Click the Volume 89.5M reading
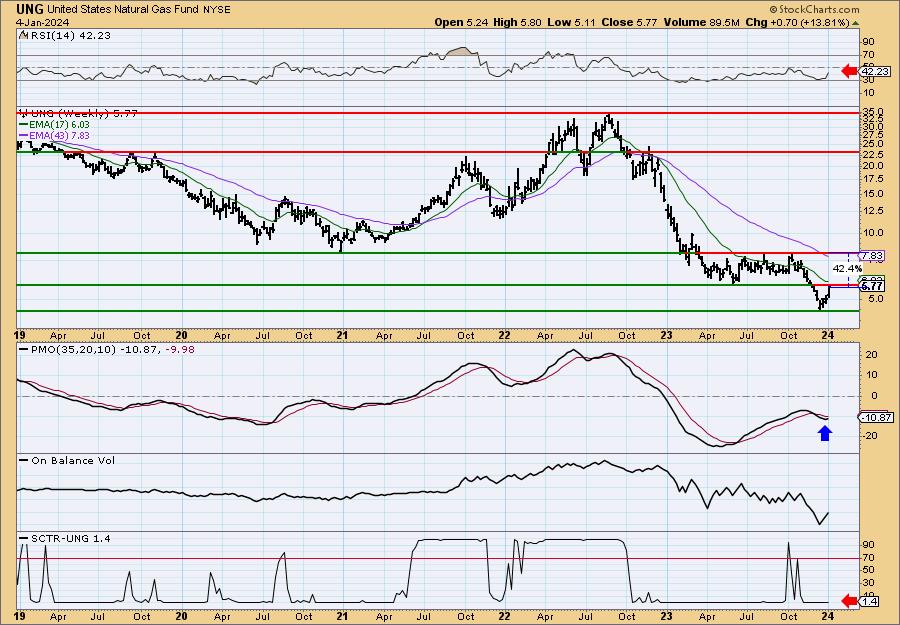Screen dimensions: 900x625 pyautogui.click(x=701, y=22)
